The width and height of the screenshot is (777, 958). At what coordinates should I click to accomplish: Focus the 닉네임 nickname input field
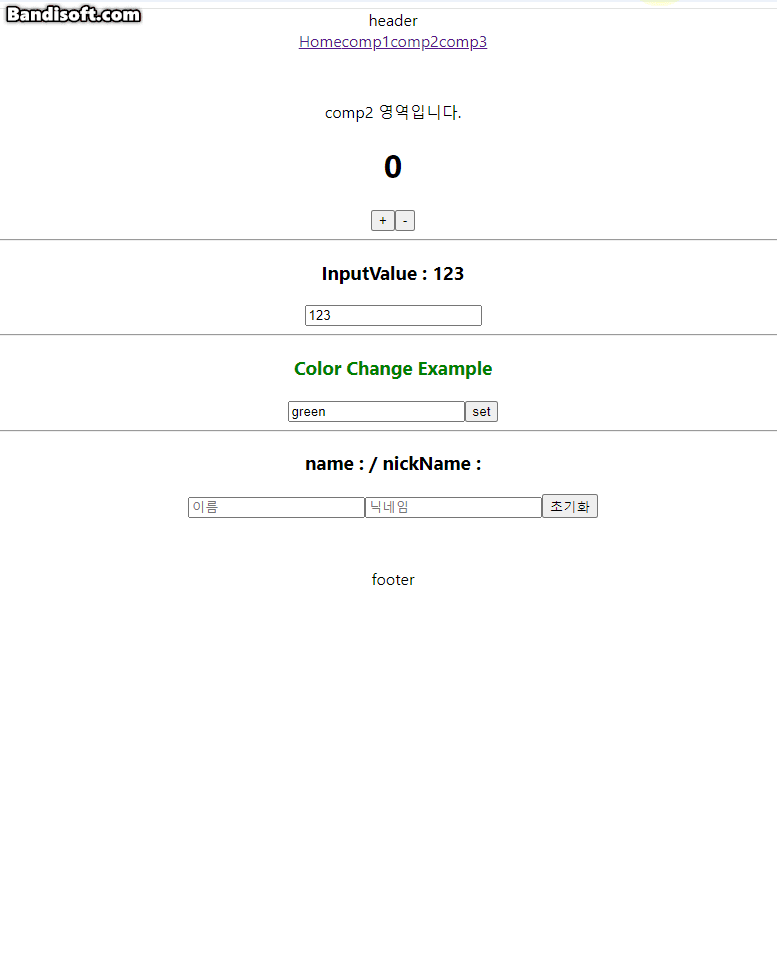tap(453, 507)
